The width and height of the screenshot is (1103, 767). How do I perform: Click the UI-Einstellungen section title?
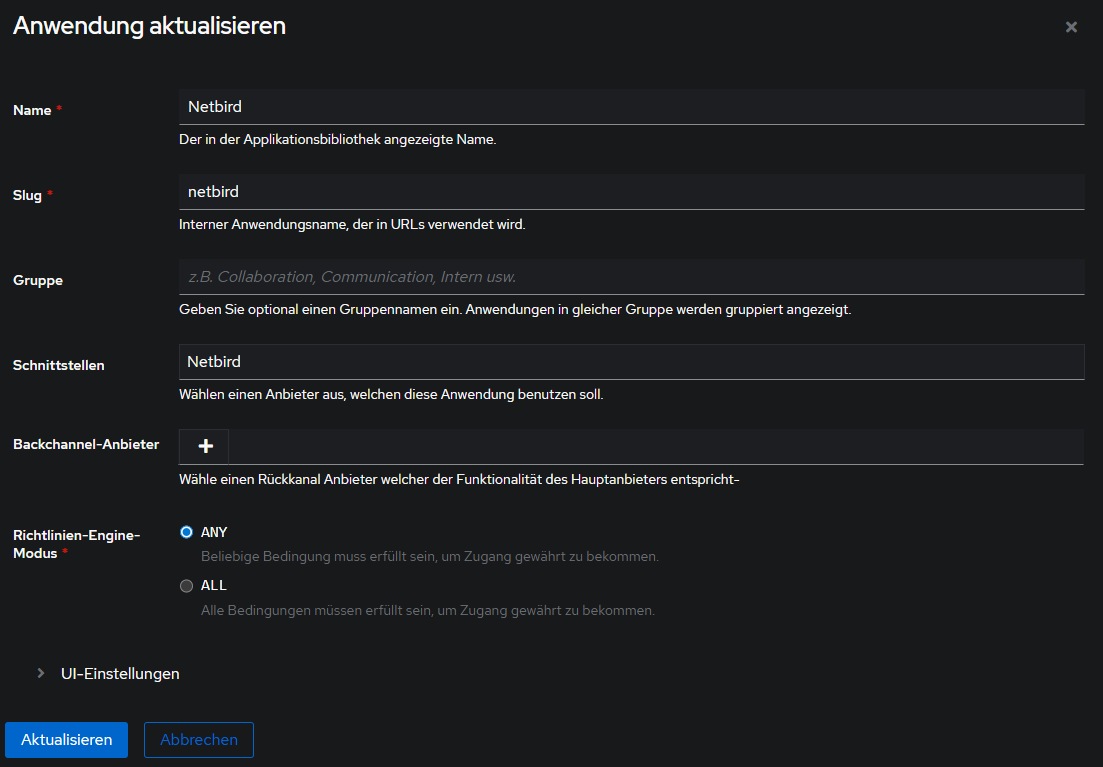coord(120,673)
